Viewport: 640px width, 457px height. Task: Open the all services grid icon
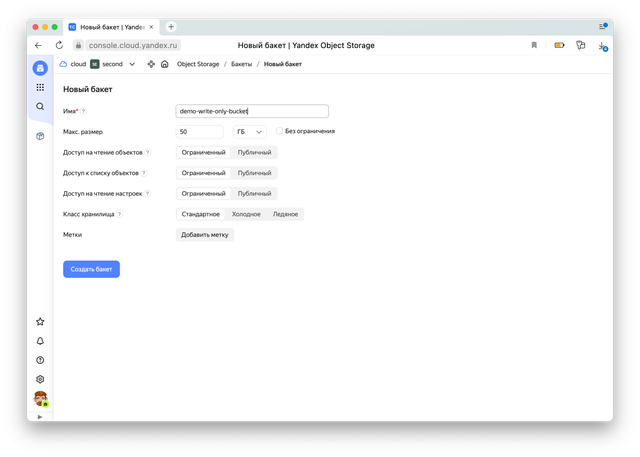click(40, 88)
